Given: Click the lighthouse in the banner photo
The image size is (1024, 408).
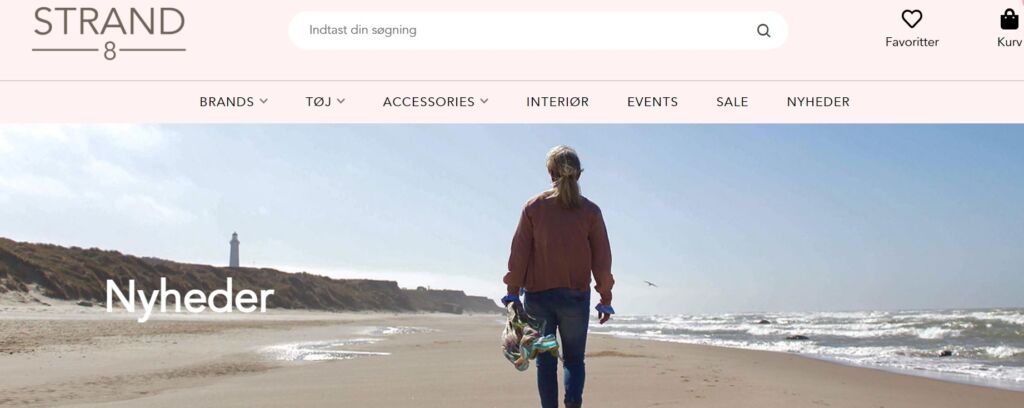Looking at the screenshot, I should 234,249.
